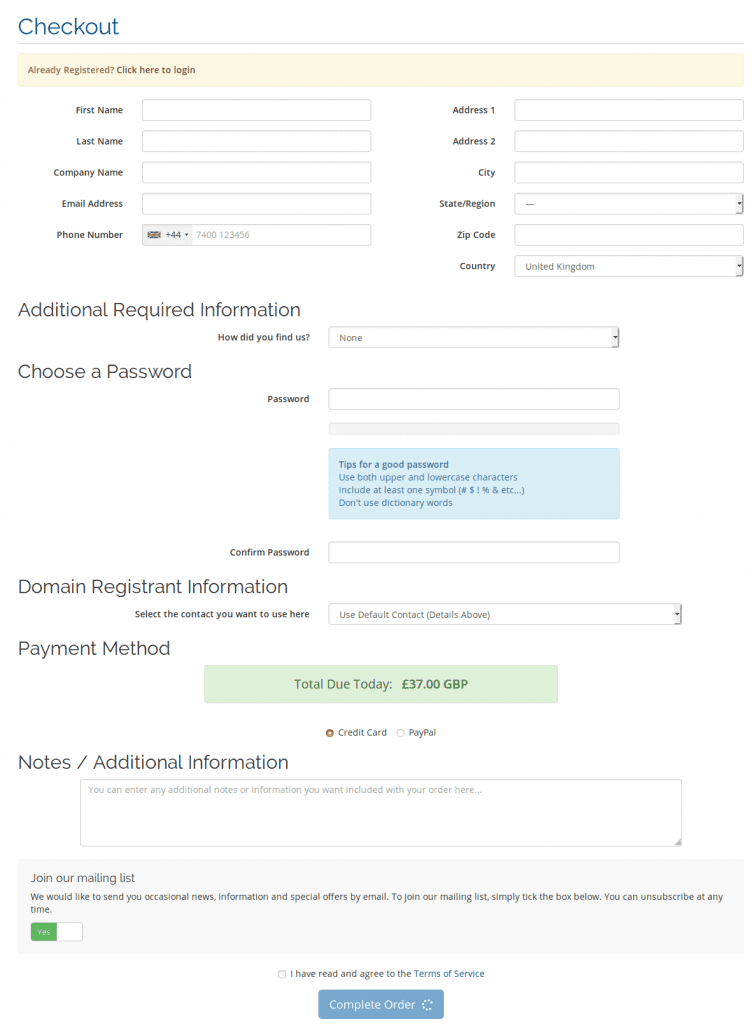Image resolution: width=754 pixels, height=1024 pixels.
Task: Select the PayPal payment option
Action: [400, 733]
